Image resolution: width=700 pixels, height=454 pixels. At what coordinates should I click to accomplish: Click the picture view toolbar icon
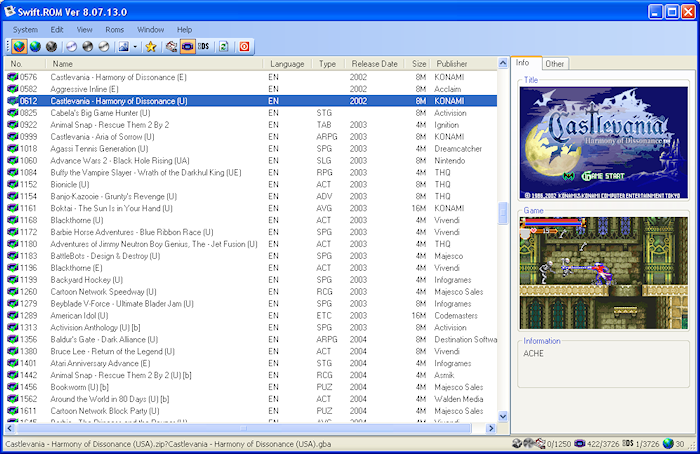[123, 46]
